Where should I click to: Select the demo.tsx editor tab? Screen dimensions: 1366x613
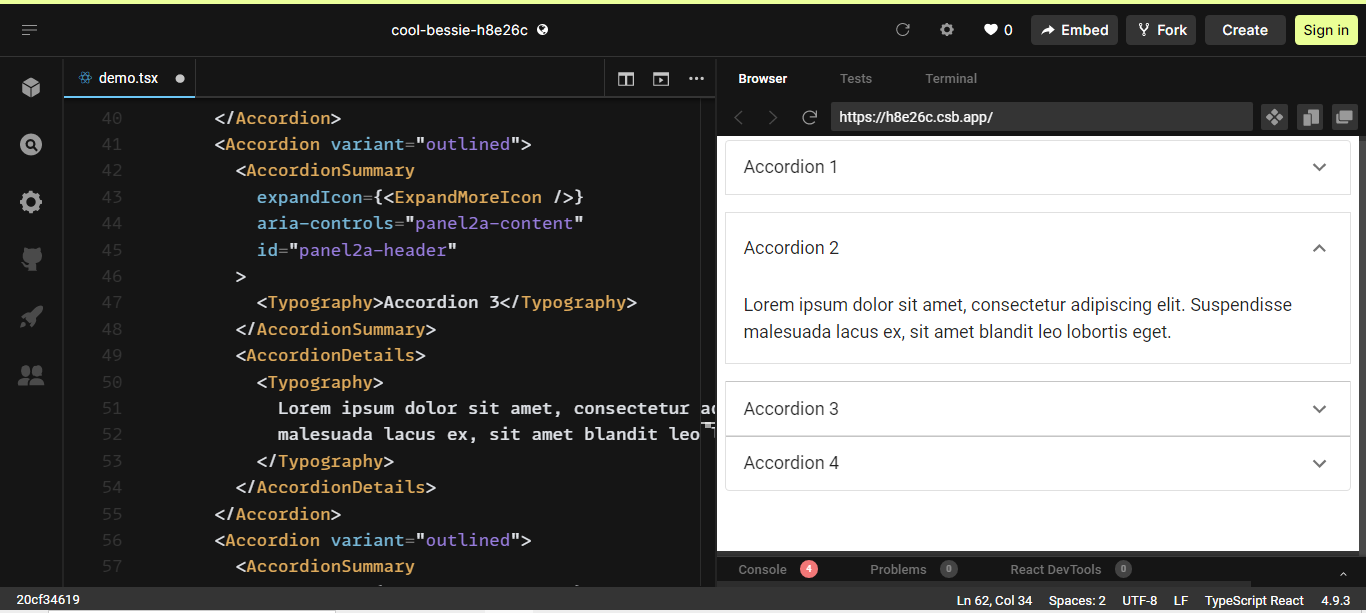tap(130, 78)
